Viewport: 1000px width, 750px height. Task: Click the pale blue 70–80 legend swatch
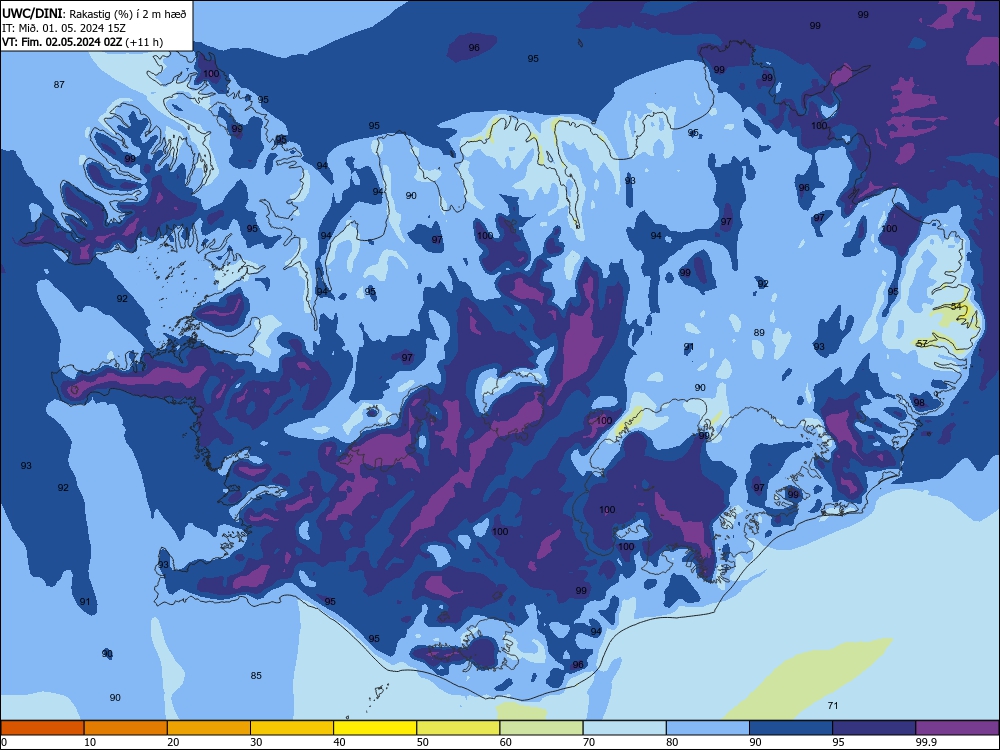coord(625,728)
